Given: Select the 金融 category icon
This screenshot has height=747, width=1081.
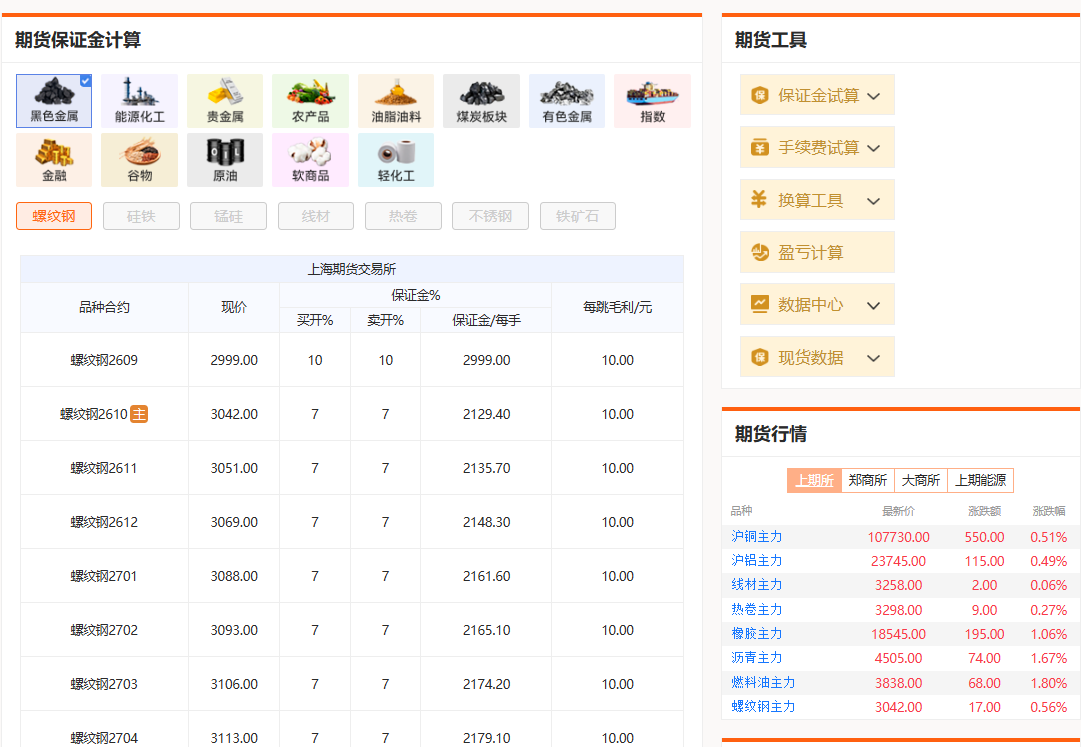Looking at the screenshot, I should coord(54,160).
